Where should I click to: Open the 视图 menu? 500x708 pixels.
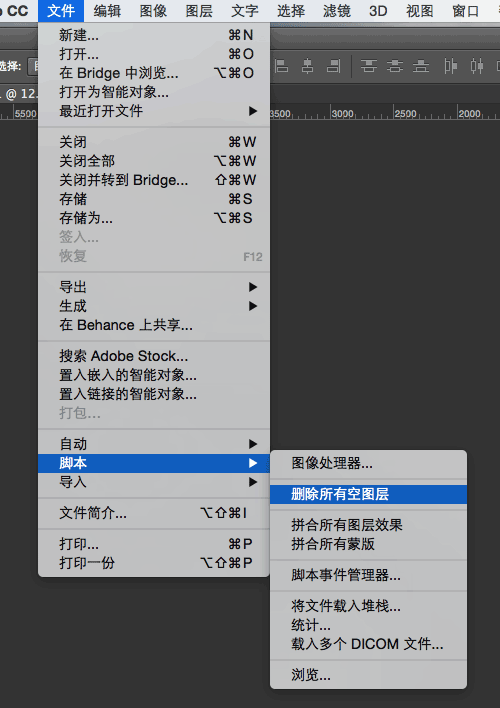420,11
